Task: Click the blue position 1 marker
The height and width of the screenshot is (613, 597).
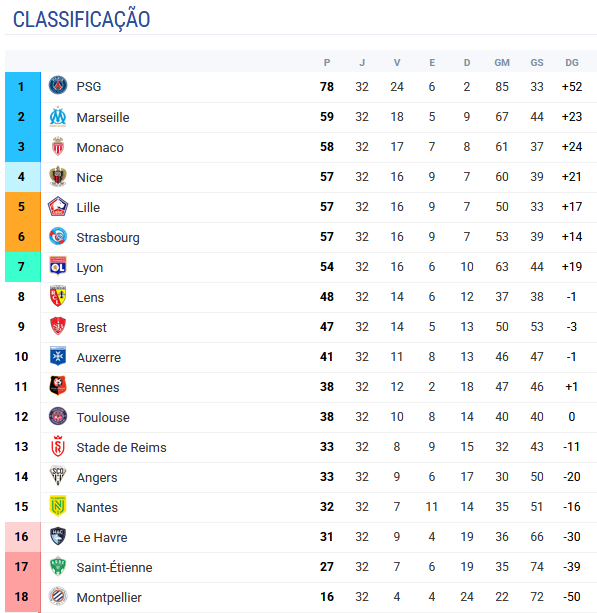Action: [23, 87]
